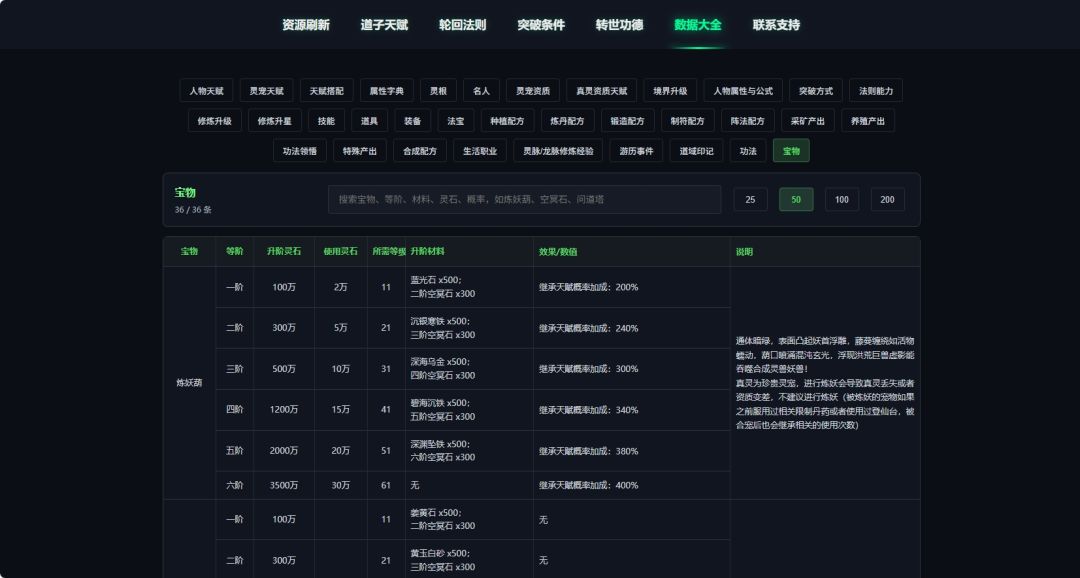Open the 炼丹配方 category
1080x578 pixels.
point(568,121)
